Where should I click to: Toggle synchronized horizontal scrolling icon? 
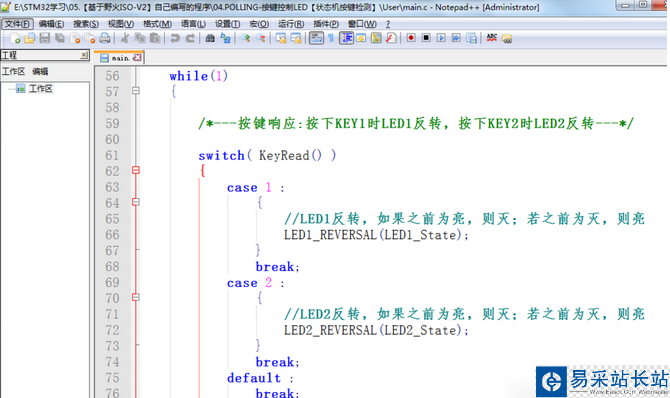coord(296,38)
